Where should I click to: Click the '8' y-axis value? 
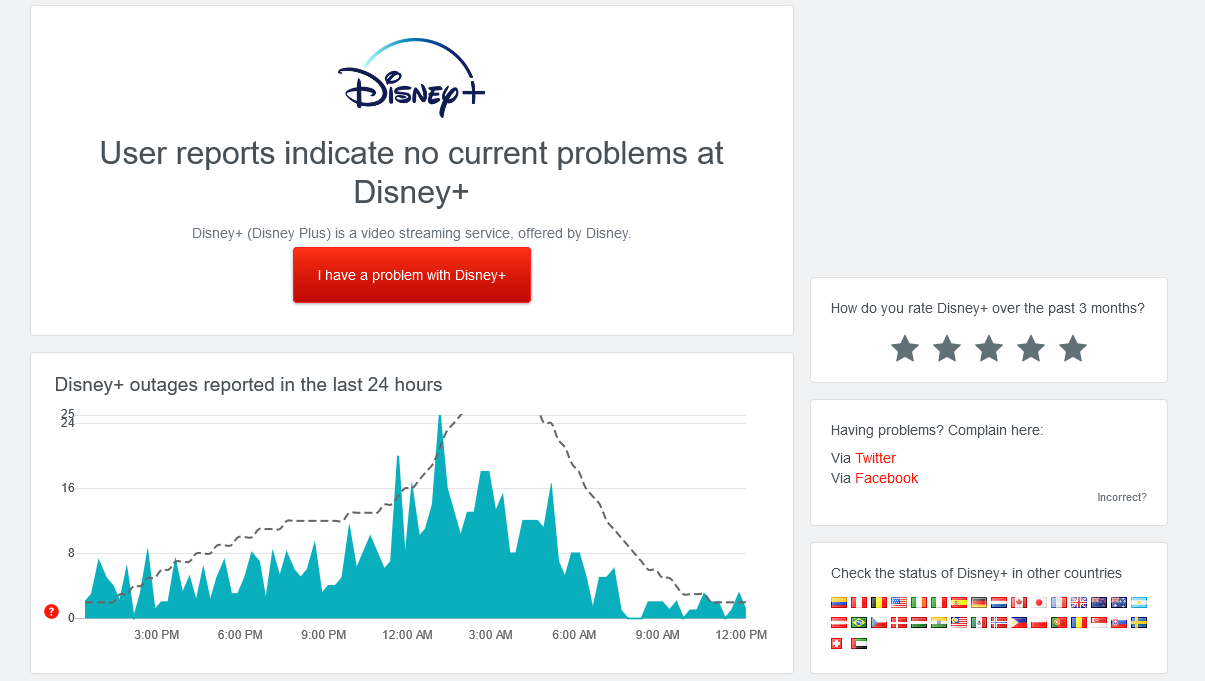71,553
